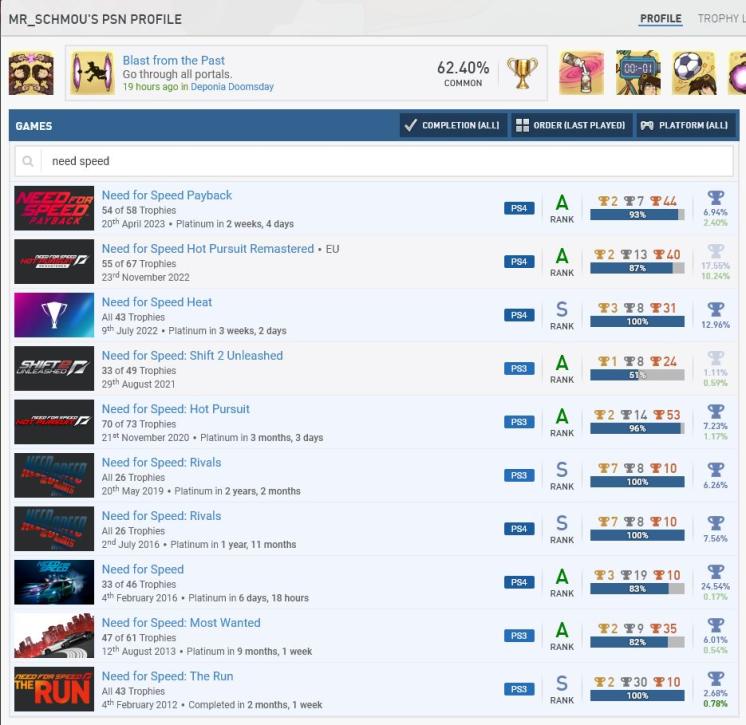Click The Run cover thumbnail

click(54, 689)
